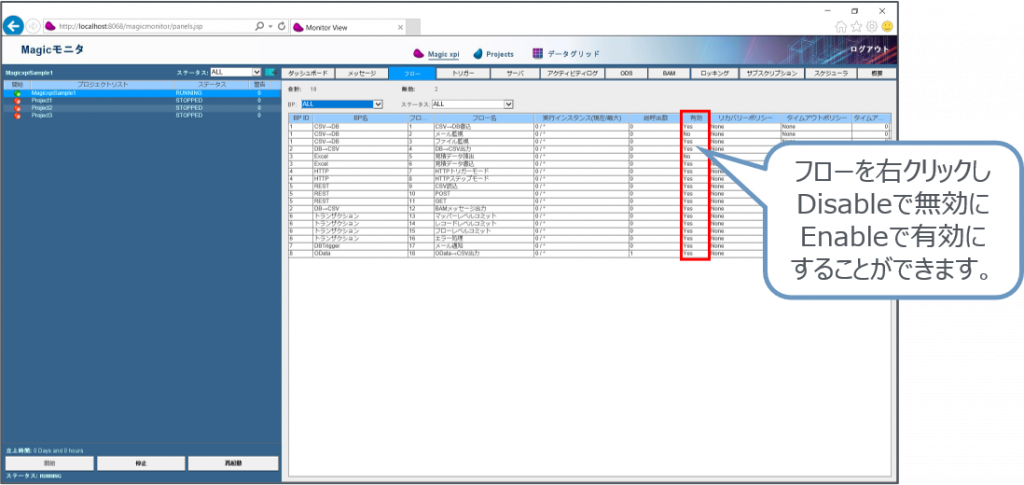Click the ログアウト logout link
This screenshot has height=485, width=1024.
pyautogui.click(x=866, y=49)
